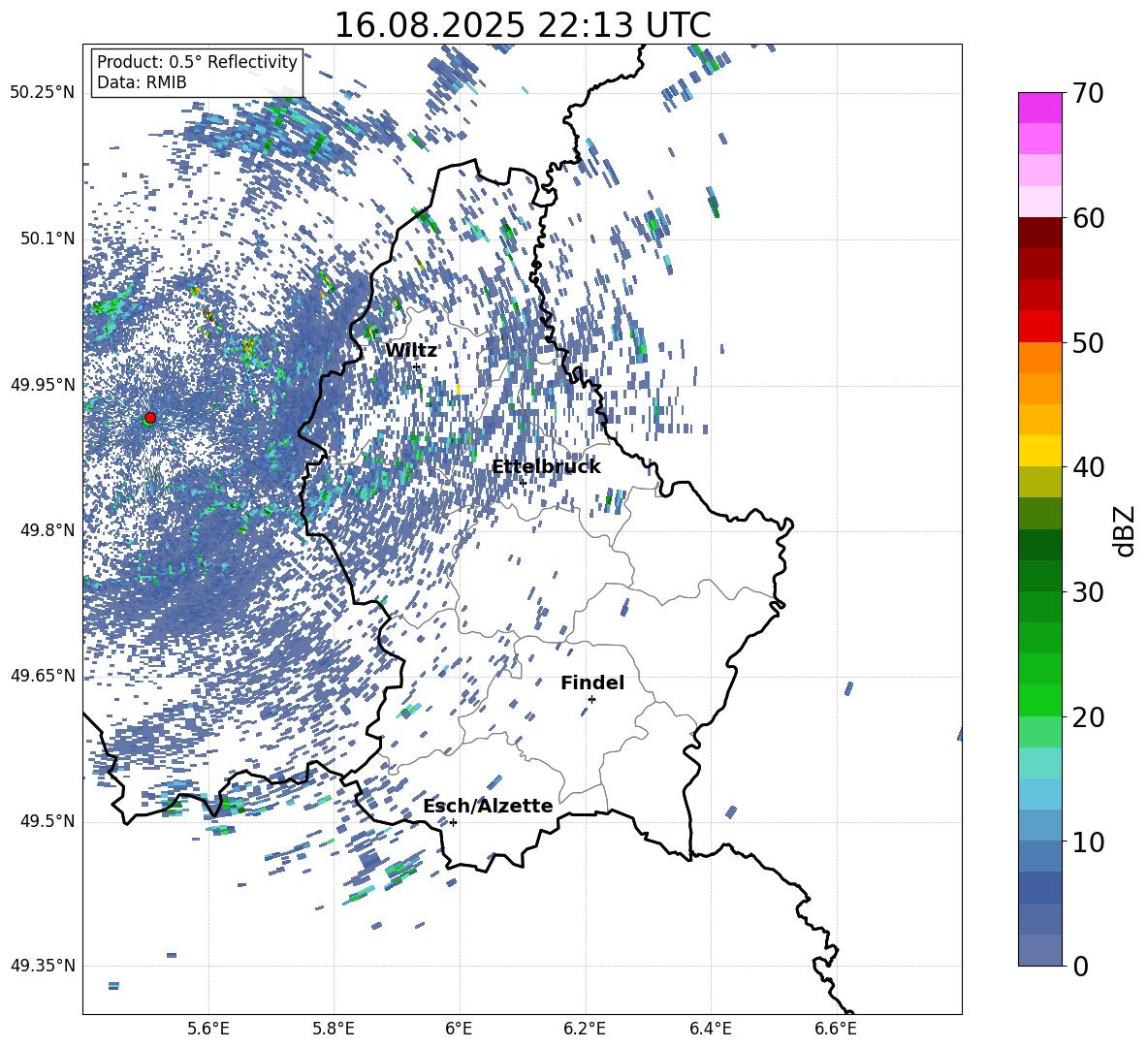Click the cyan colorbar segment below 20
The width and height of the screenshot is (1148, 1048).
(x=1040, y=763)
